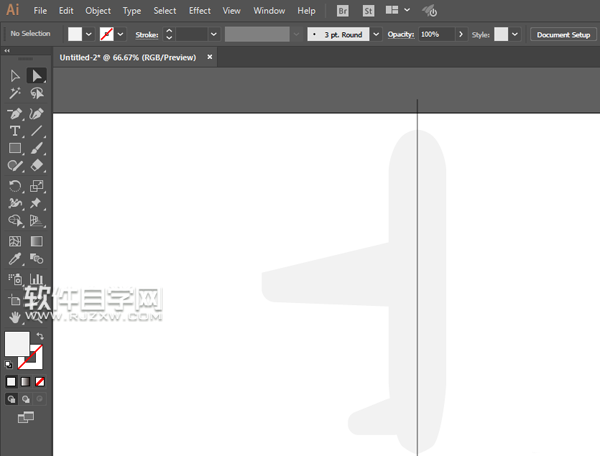Click the Opacity value field
This screenshot has height=456, width=600.
pyautogui.click(x=434, y=34)
